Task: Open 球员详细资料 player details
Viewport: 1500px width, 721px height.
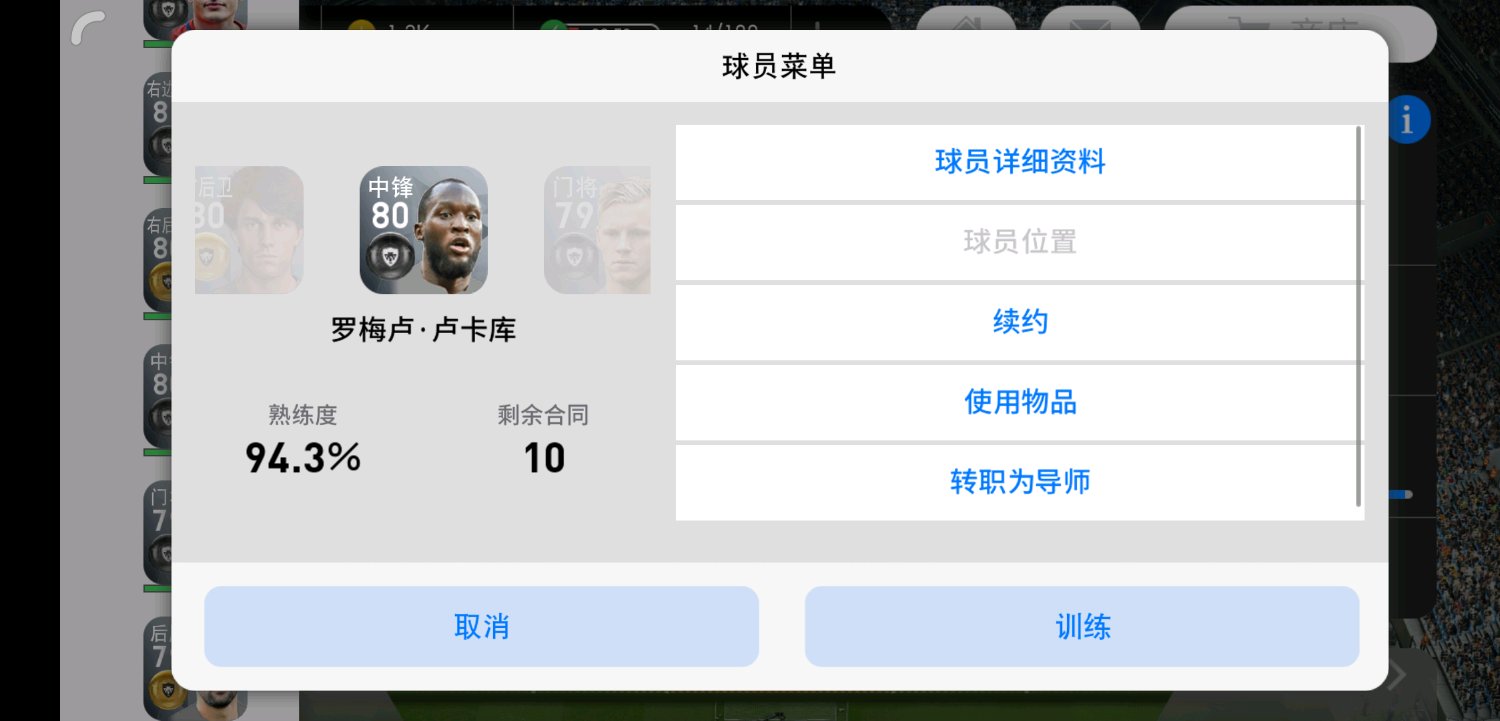Action: [1020, 162]
